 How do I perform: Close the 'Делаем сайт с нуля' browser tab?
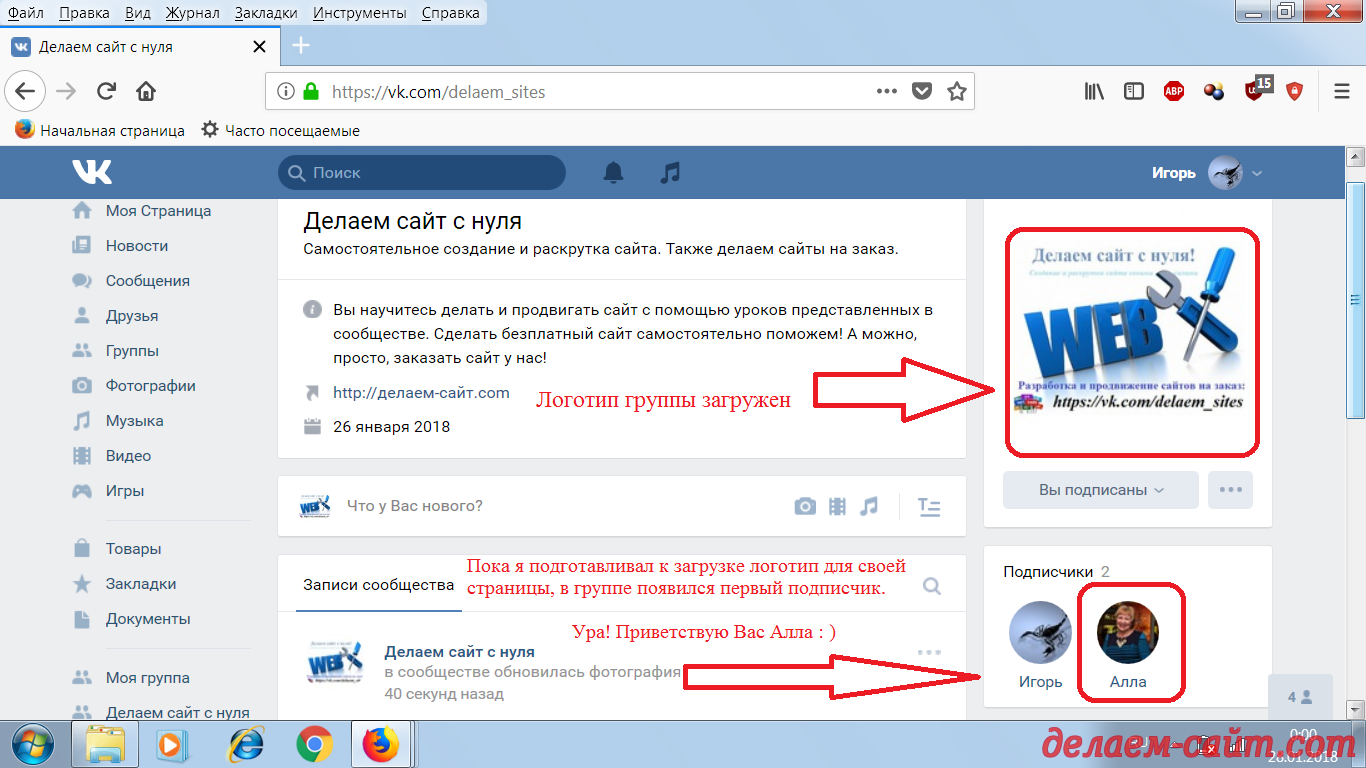pos(260,47)
